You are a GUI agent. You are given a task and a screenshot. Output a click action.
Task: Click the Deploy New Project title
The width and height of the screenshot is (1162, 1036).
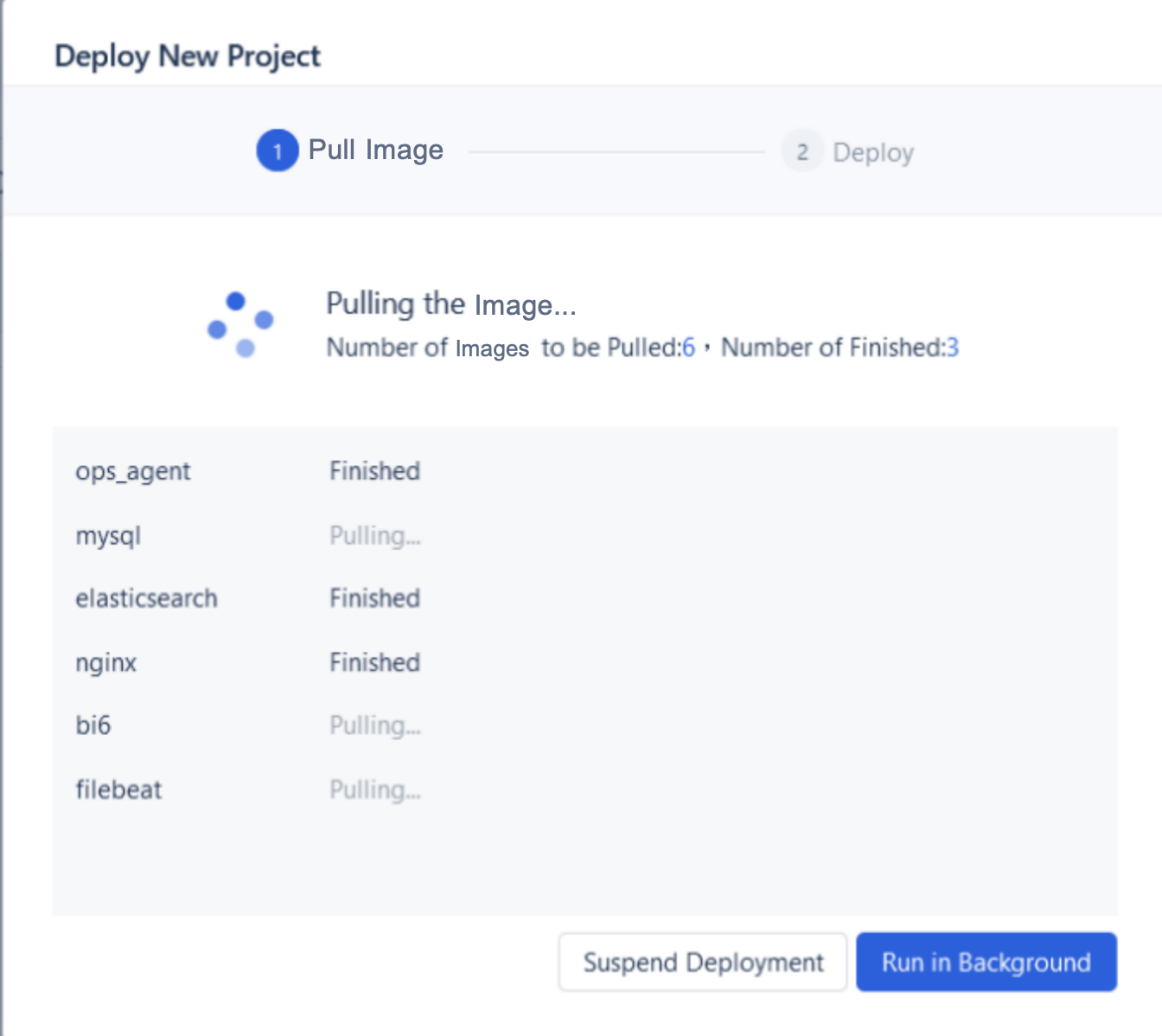click(187, 56)
